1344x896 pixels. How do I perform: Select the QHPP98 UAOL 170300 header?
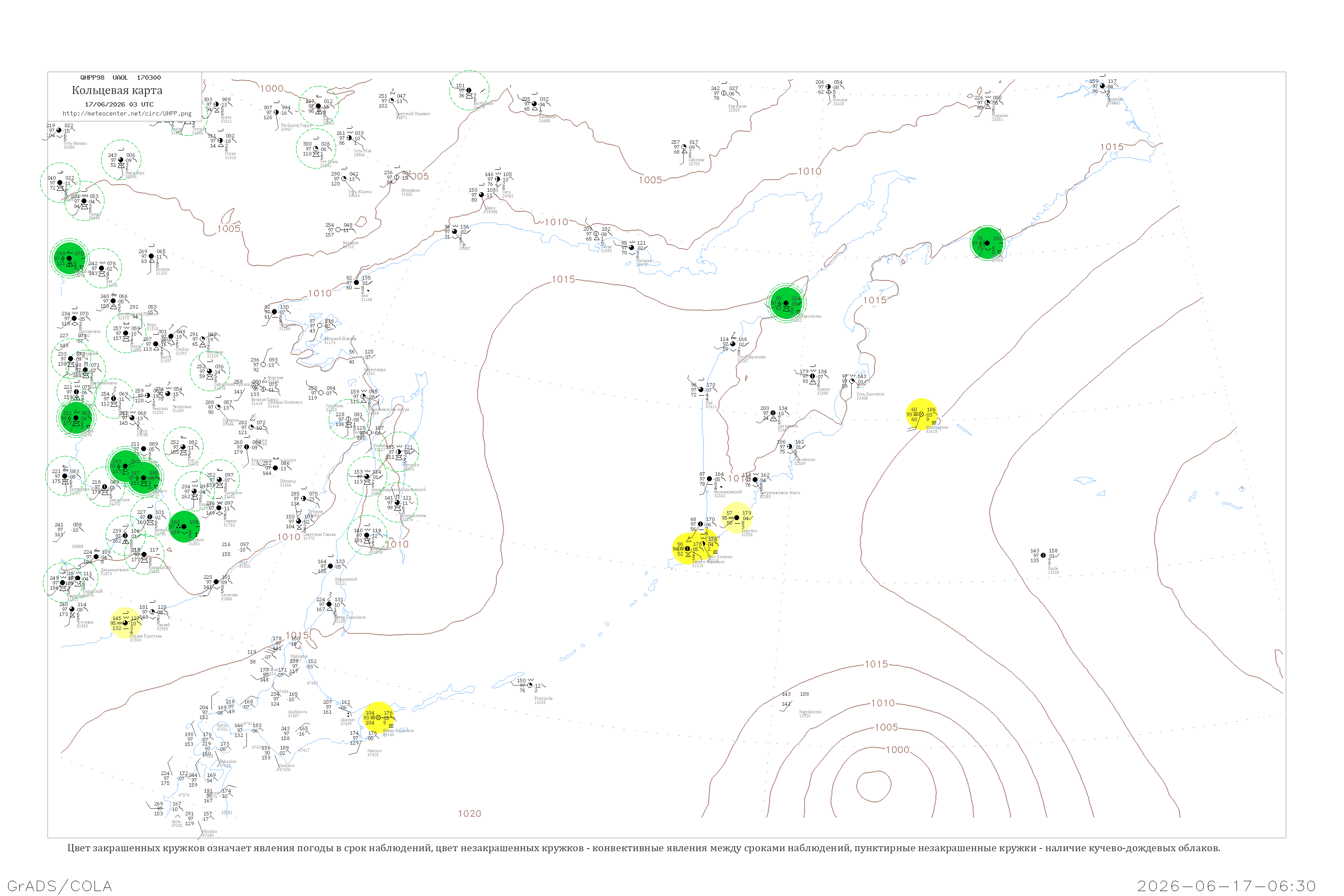coord(121,78)
